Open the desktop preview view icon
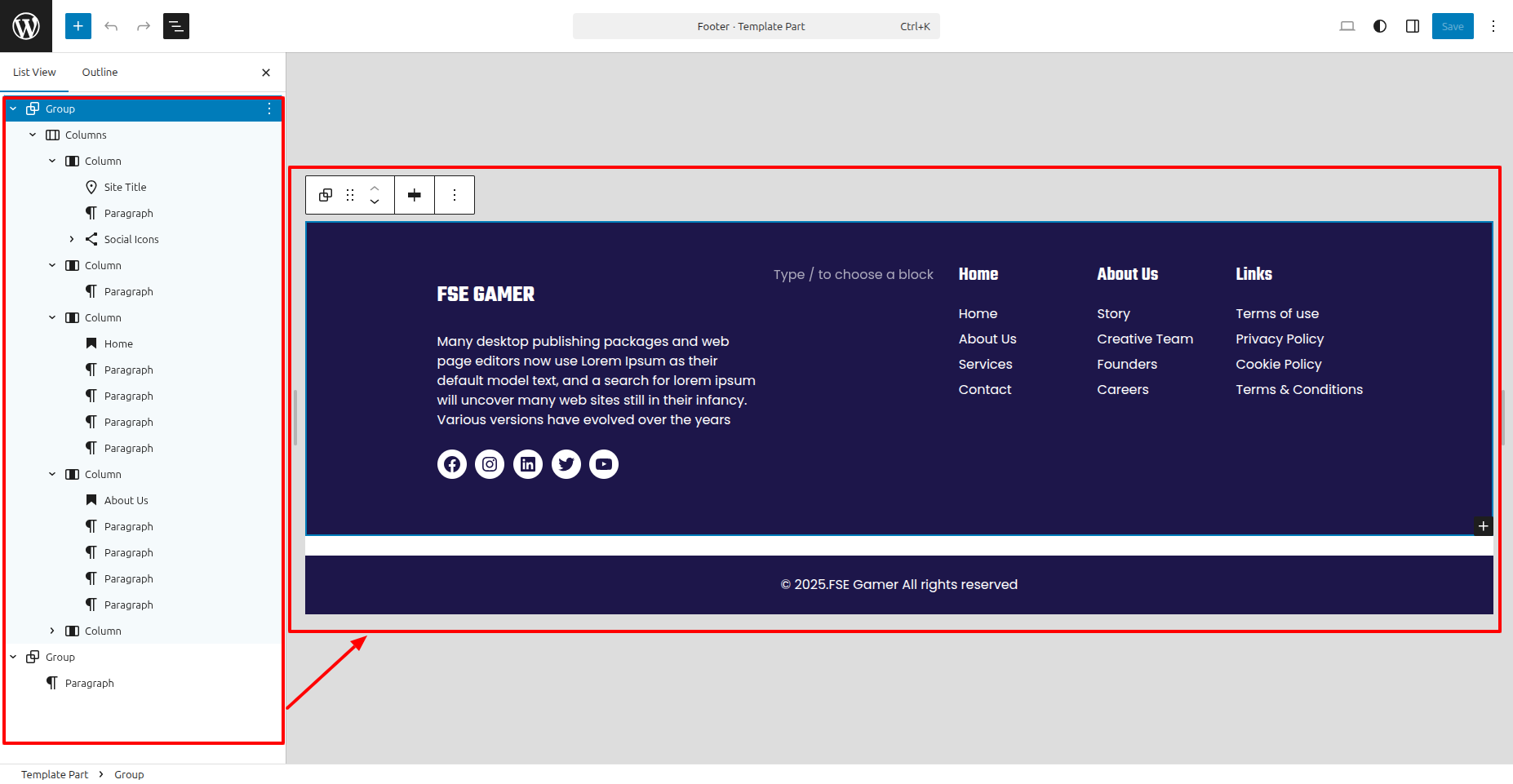This screenshot has height=784, width=1513. coord(1347,26)
